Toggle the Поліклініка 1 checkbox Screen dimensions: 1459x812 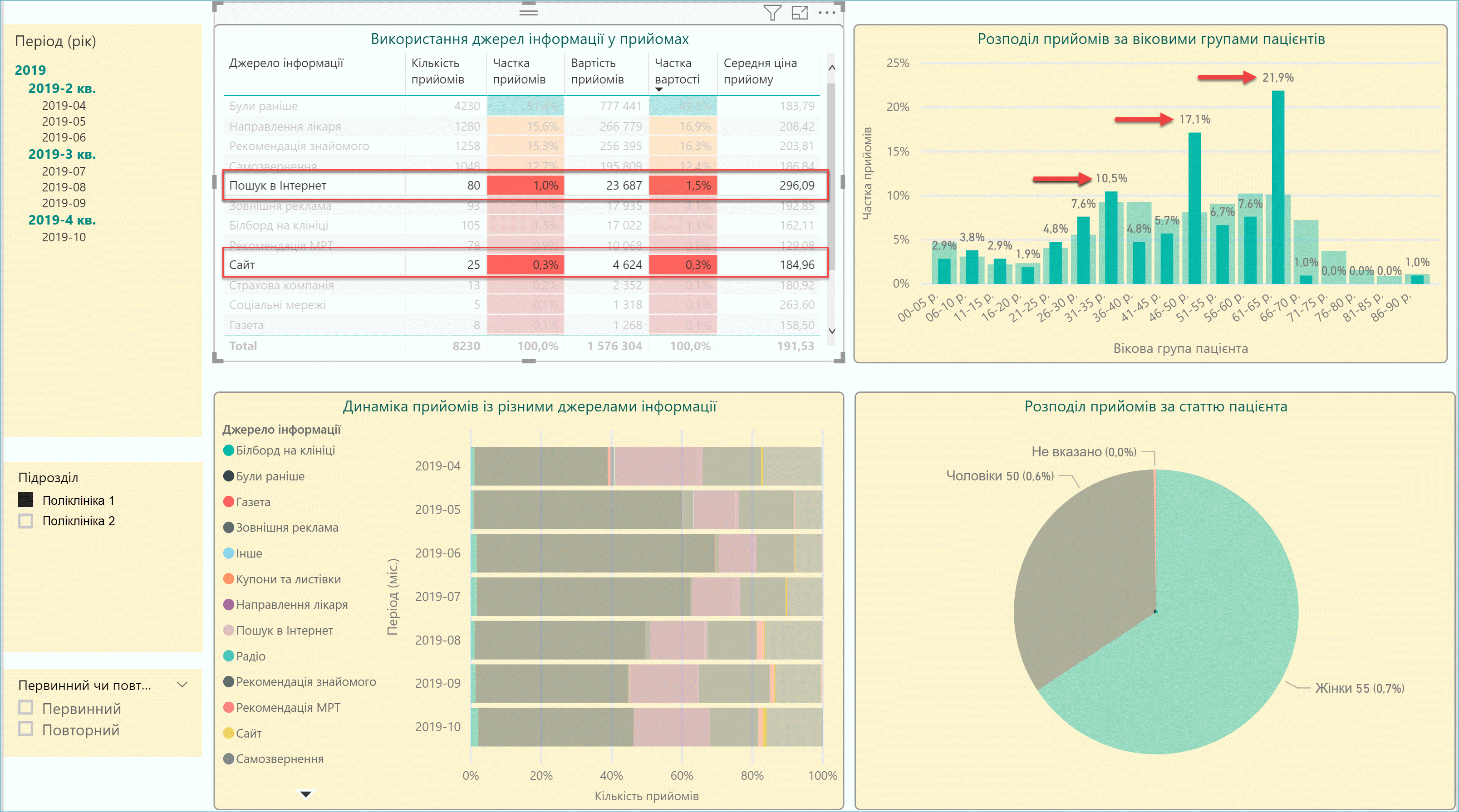(26, 500)
